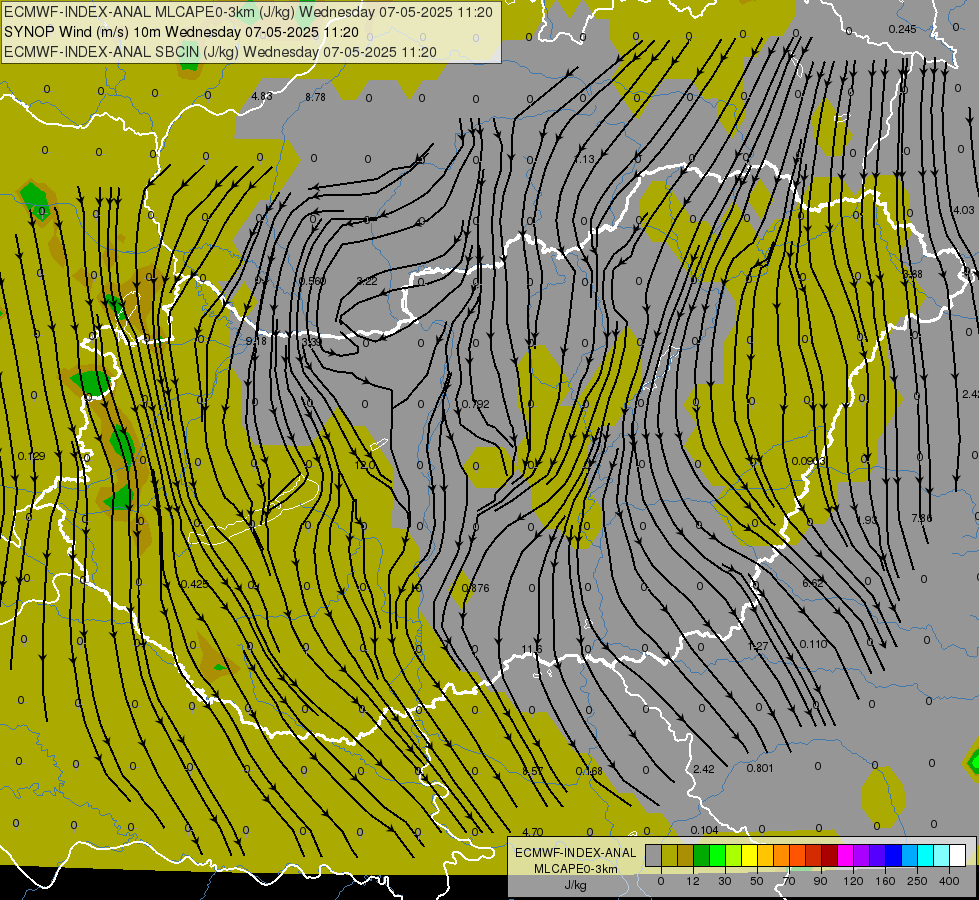Click the map value 3.22
This screenshot has height=900, width=979.
click(367, 281)
